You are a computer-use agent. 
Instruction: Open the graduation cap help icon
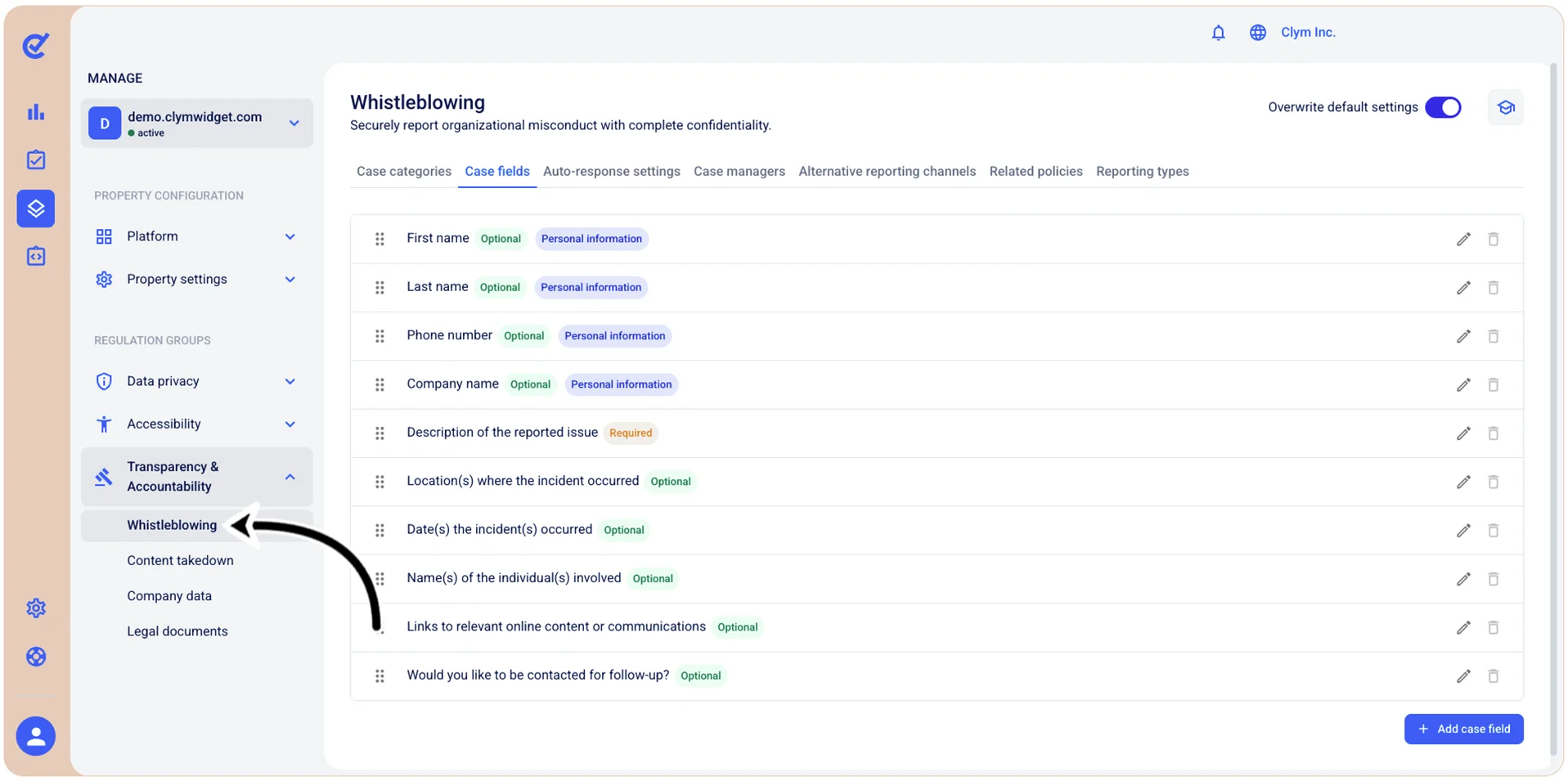[x=1505, y=107]
